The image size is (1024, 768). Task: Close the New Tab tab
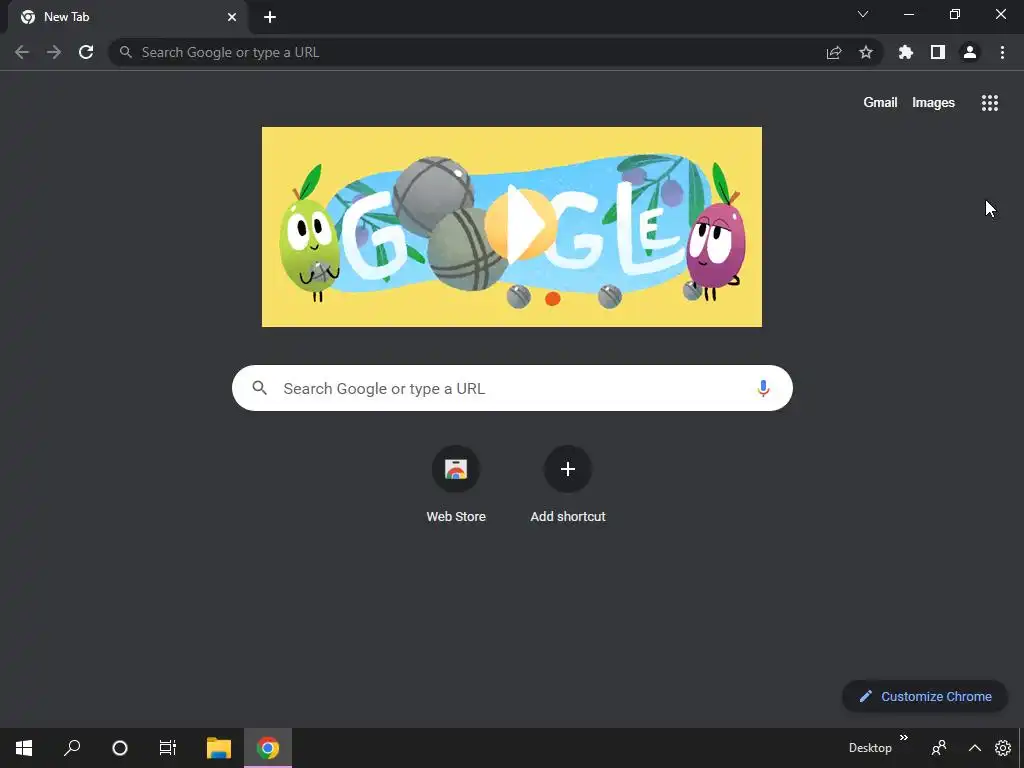tap(232, 17)
